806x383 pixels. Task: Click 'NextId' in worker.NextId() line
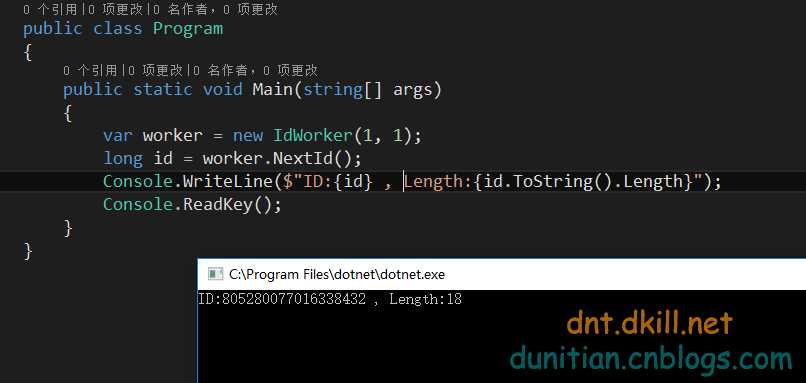tap(303, 158)
